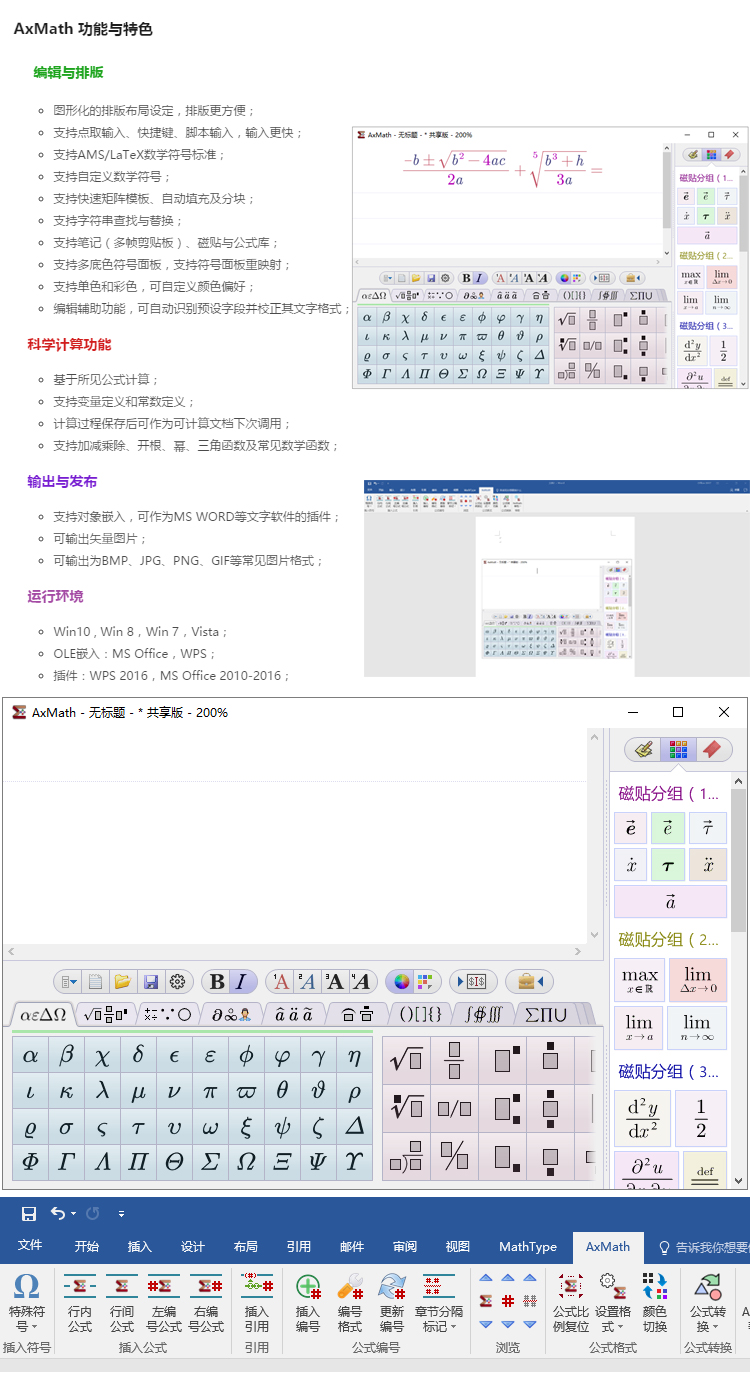Open the 设置格式 dropdown in ribbon
The width and height of the screenshot is (750, 1384).
(612, 1303)
